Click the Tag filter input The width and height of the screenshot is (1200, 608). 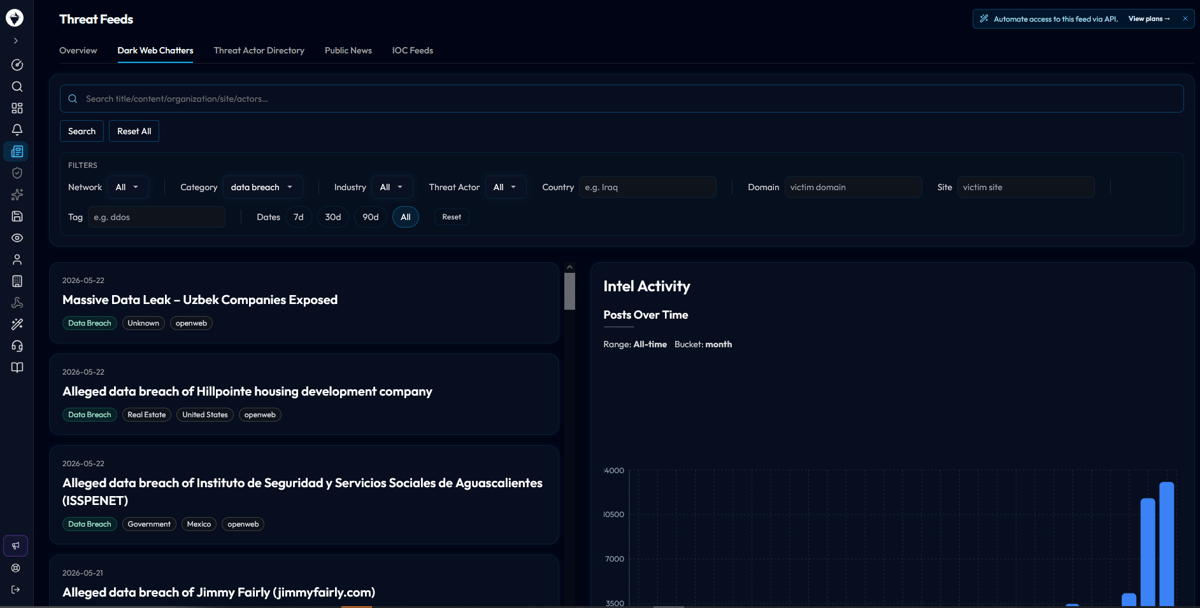tap(157, 217)
